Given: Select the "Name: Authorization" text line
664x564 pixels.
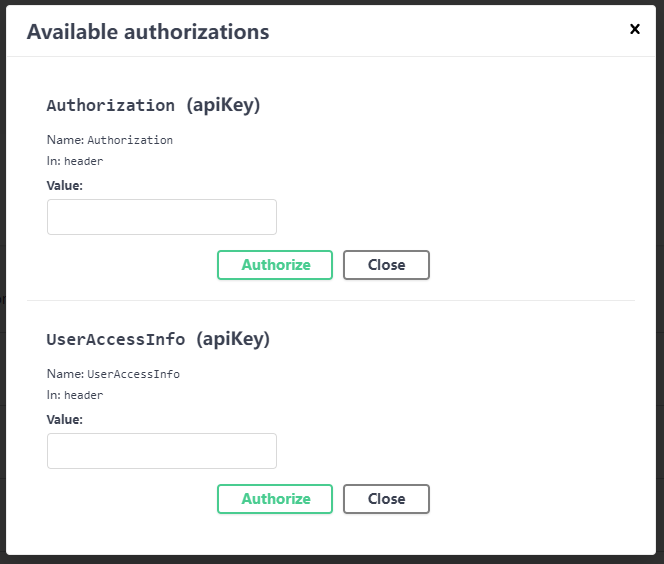Looking at the screenshot, I should coord(110,140).
